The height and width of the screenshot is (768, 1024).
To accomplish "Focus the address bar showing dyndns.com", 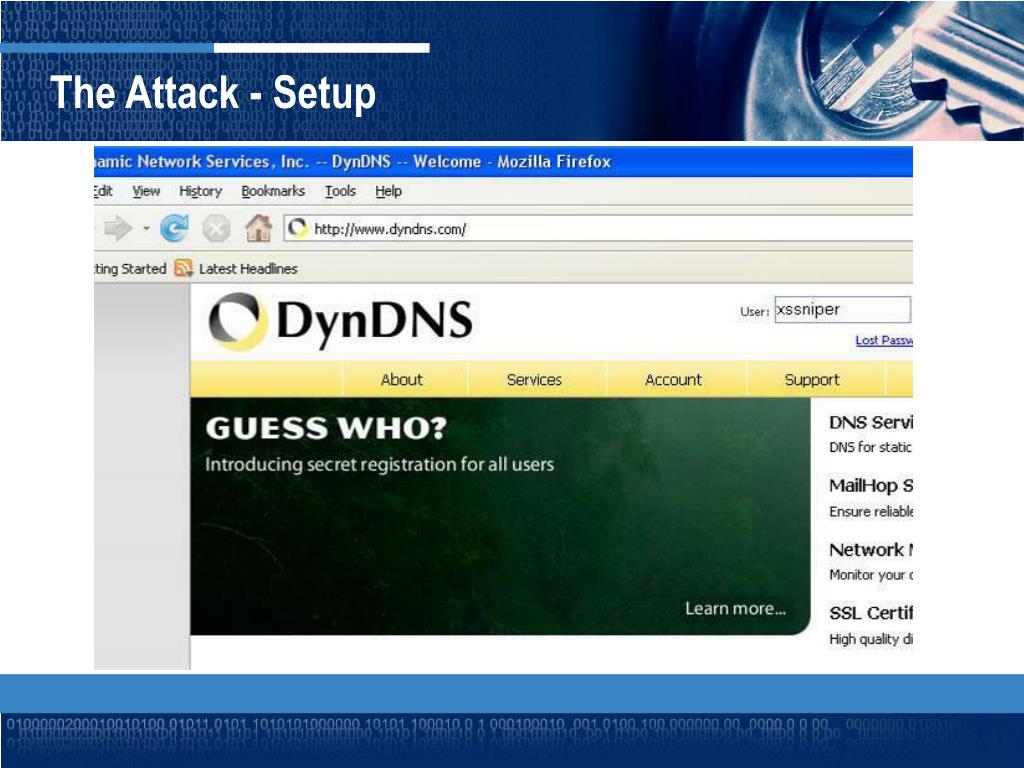I will click(598, 229).
